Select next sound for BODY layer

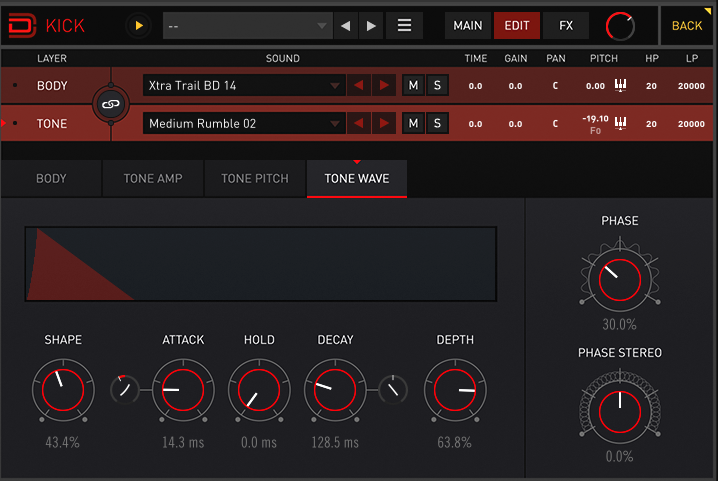pos(384,85)
